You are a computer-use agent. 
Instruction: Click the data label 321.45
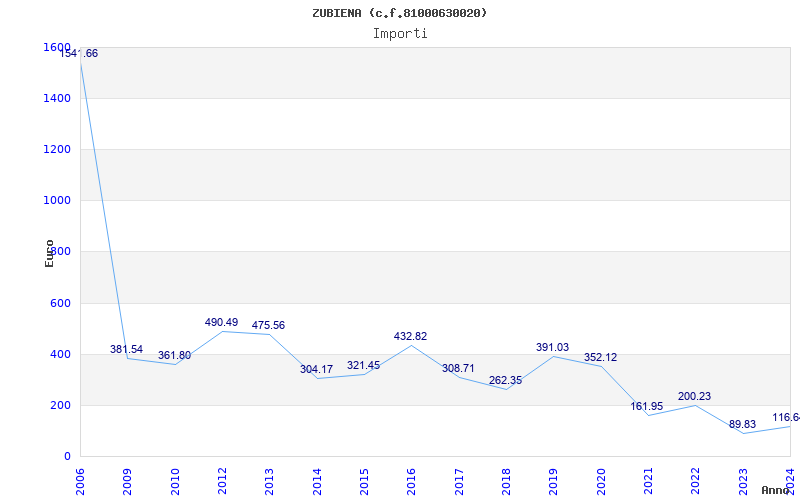pyautogui.click(x=363, y=366)
